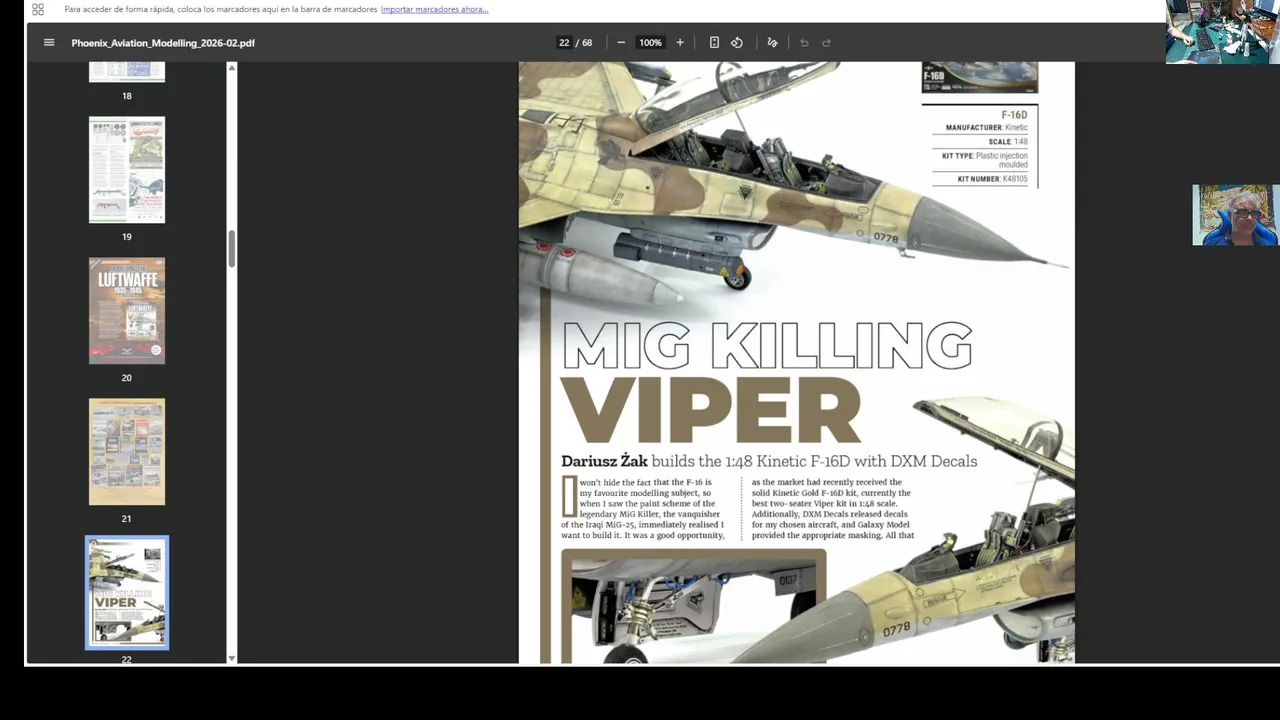Click the 'KIT NUMBER: K48105' line

tap(992, 179)
